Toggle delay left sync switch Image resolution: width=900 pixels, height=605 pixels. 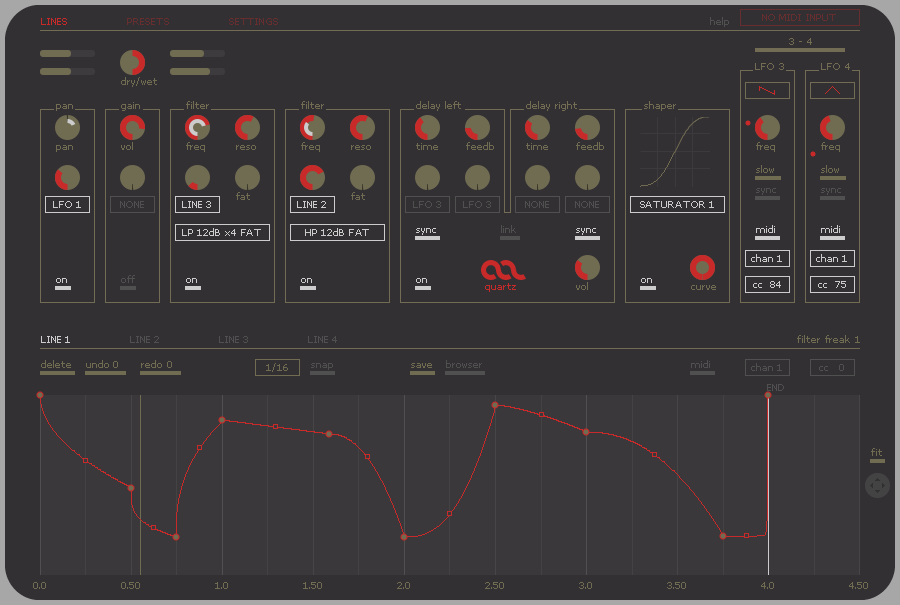coord(427,234)
